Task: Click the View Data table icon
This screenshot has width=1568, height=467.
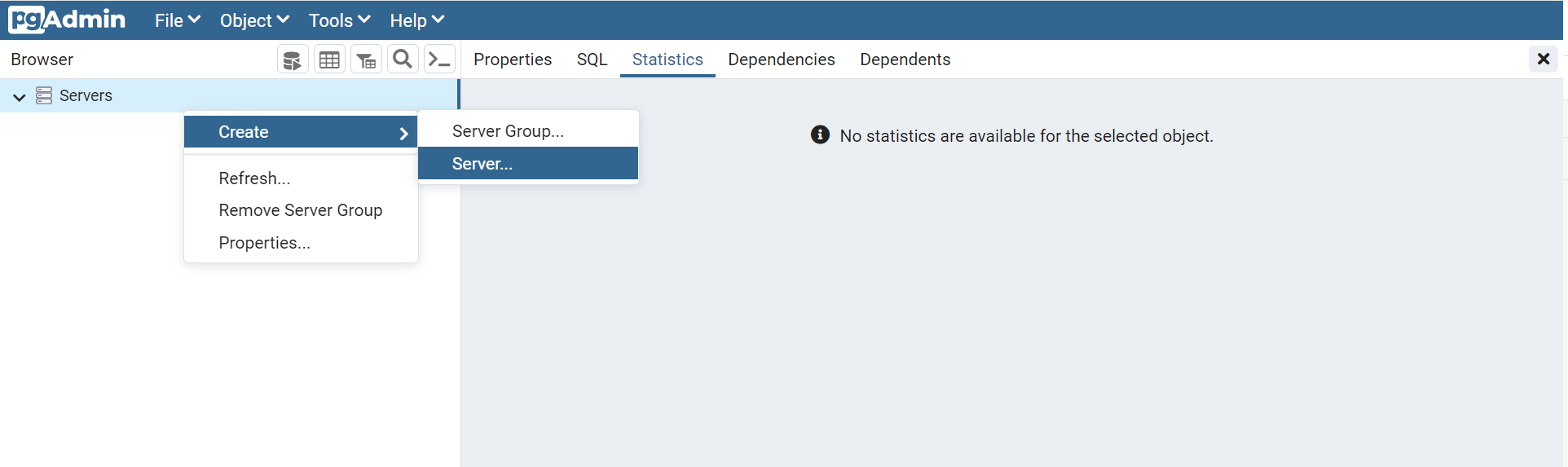Action: 329,59
